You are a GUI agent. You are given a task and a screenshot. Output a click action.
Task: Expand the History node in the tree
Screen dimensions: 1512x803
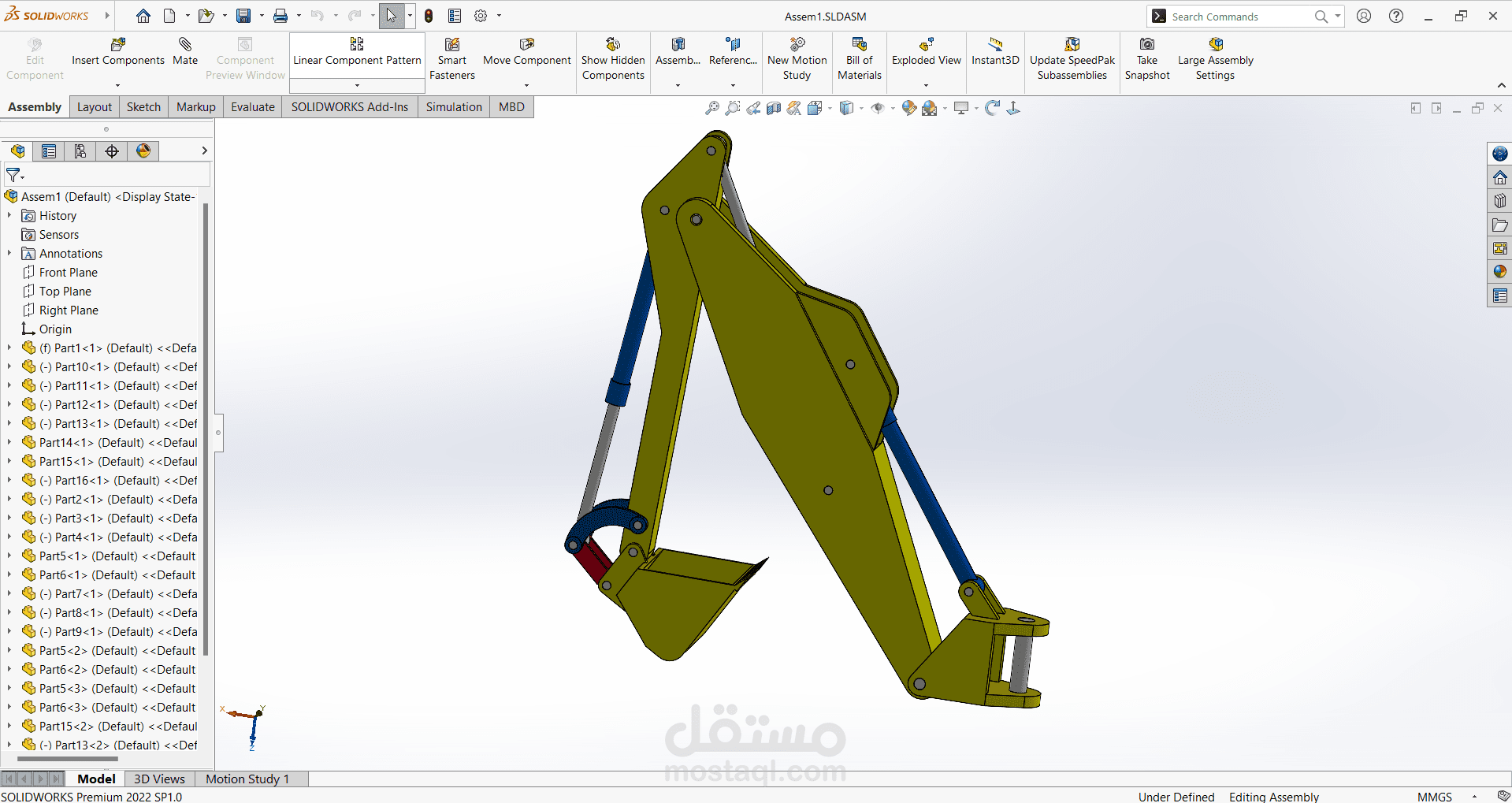(x=9, y=215)
